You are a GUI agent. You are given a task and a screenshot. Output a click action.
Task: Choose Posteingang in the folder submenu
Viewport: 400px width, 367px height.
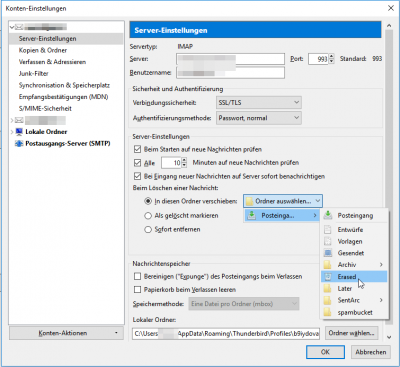click(x=354, y=215)
